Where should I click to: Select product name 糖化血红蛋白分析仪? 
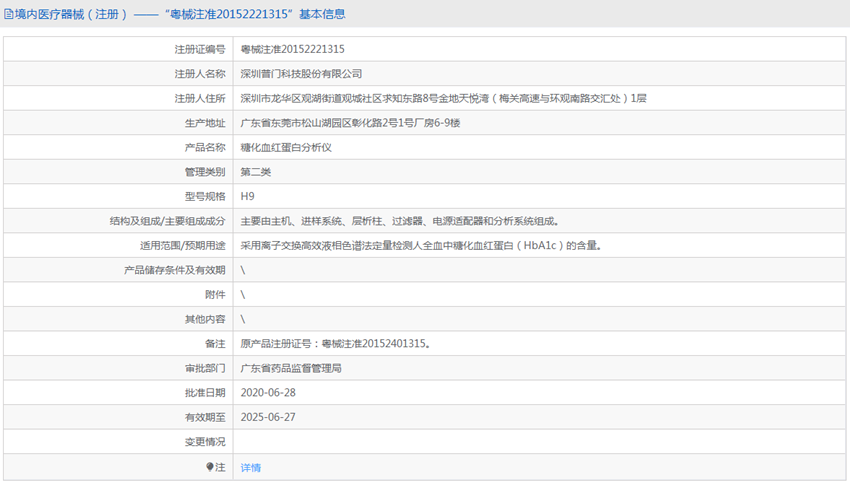coord(286,147)
